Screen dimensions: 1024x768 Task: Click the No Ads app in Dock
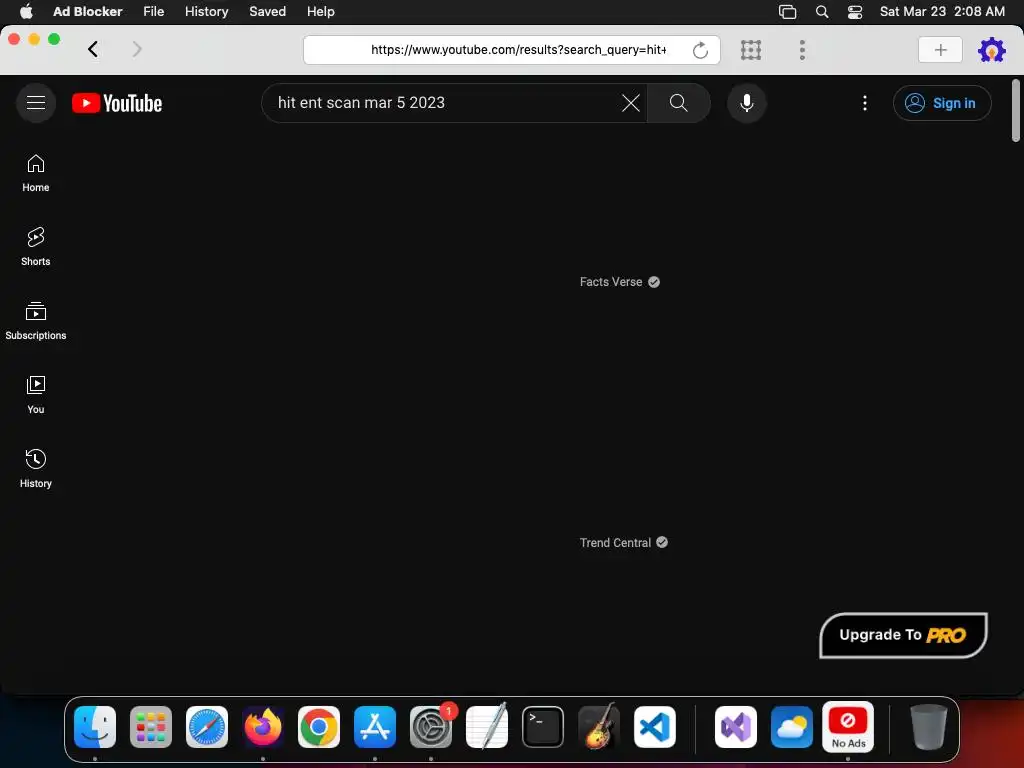[848, 727]
